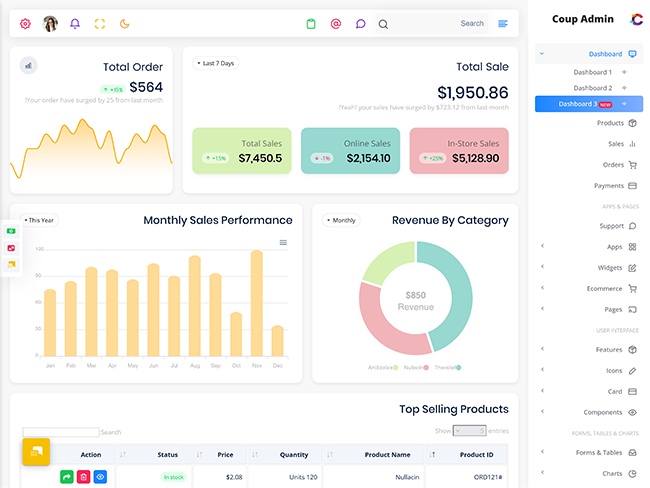Click the Top Selling Products search field
The image size is (650, 488).
coord(61,432)
